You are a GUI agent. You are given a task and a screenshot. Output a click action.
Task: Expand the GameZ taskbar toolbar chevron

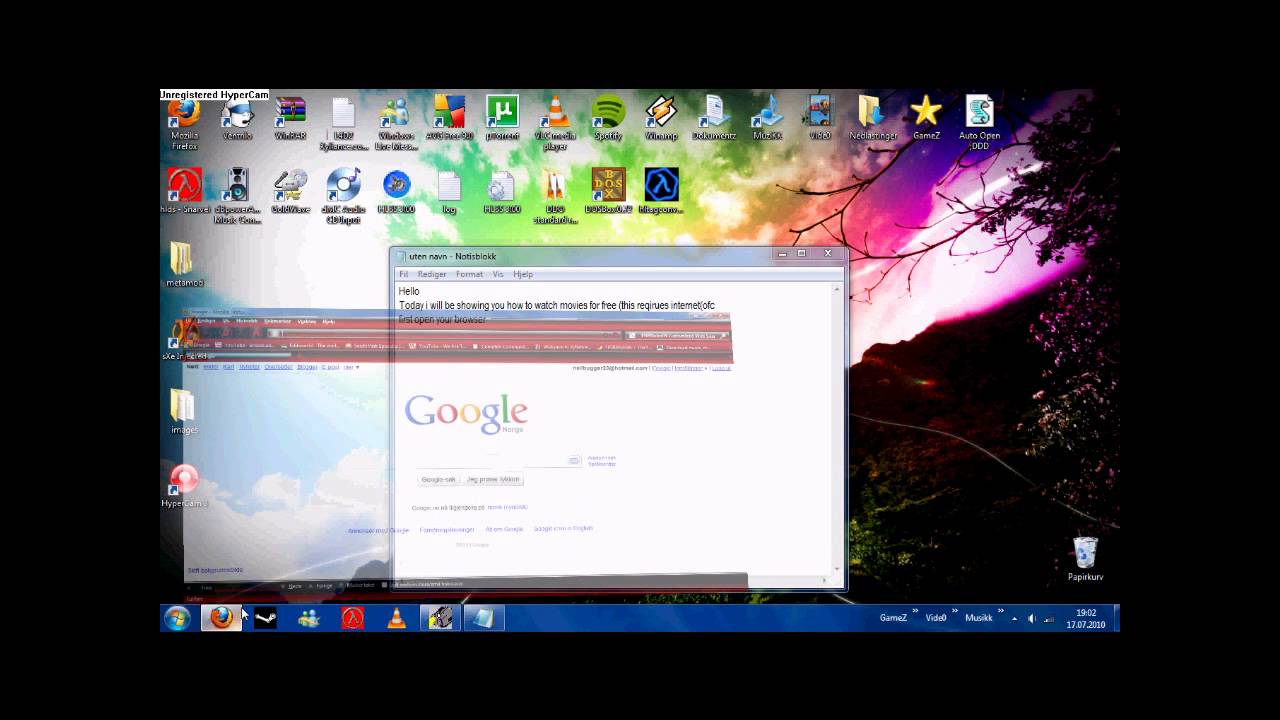[x=914, y=611]
